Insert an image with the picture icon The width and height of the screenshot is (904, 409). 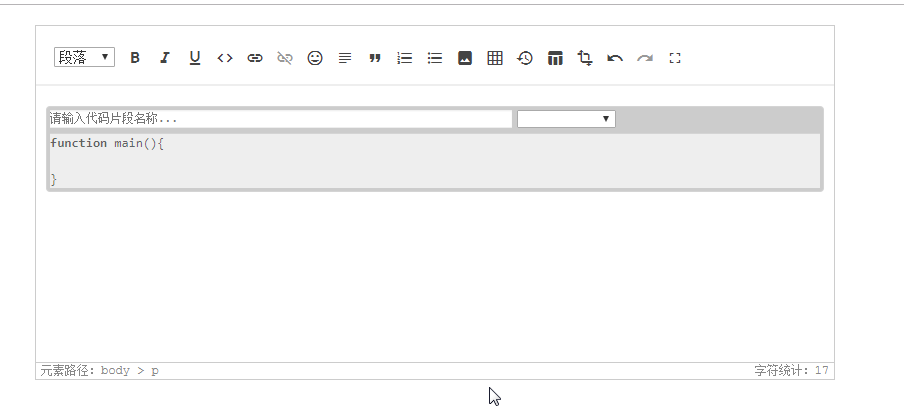click(465, 58)
